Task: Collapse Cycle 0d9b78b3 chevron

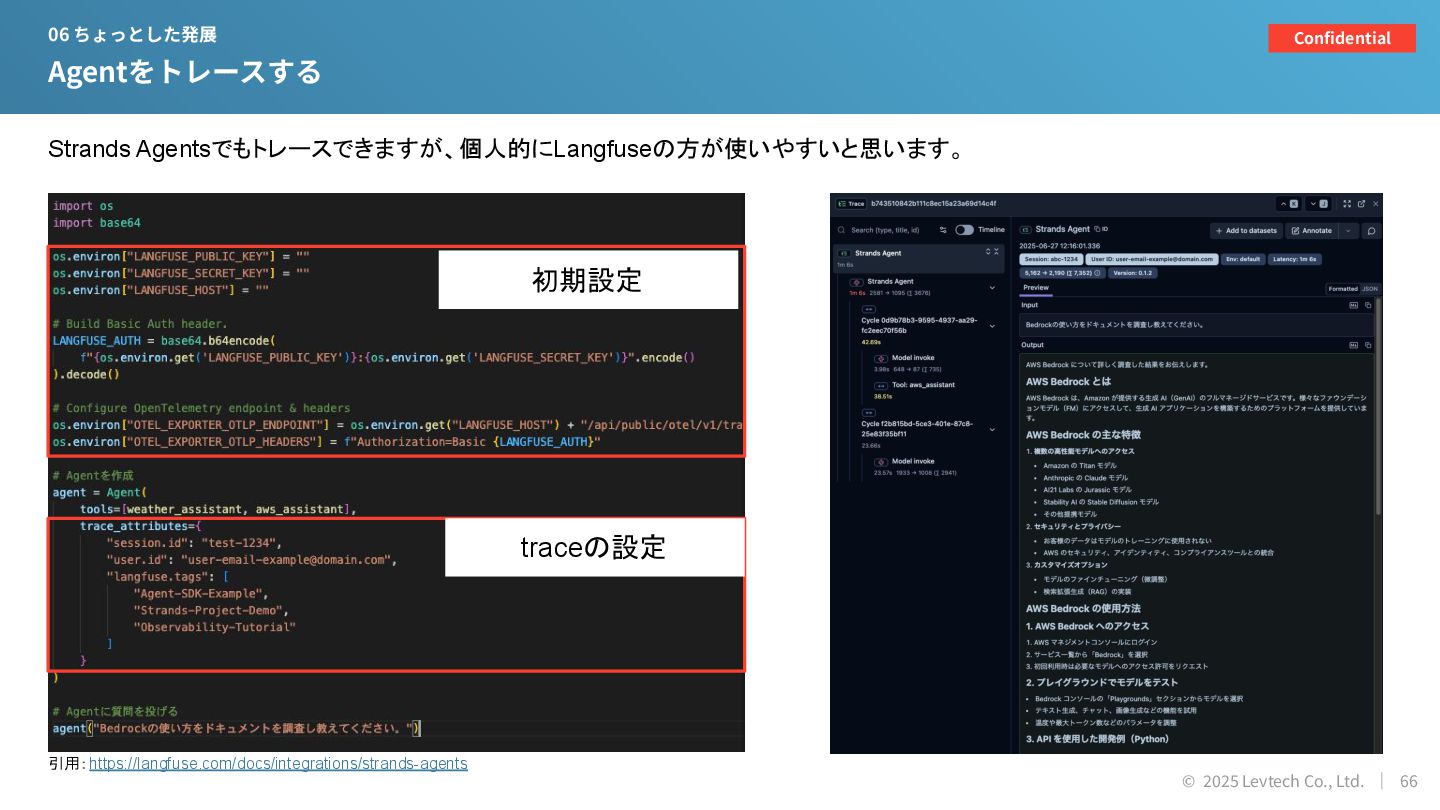Action: (992, 326)
